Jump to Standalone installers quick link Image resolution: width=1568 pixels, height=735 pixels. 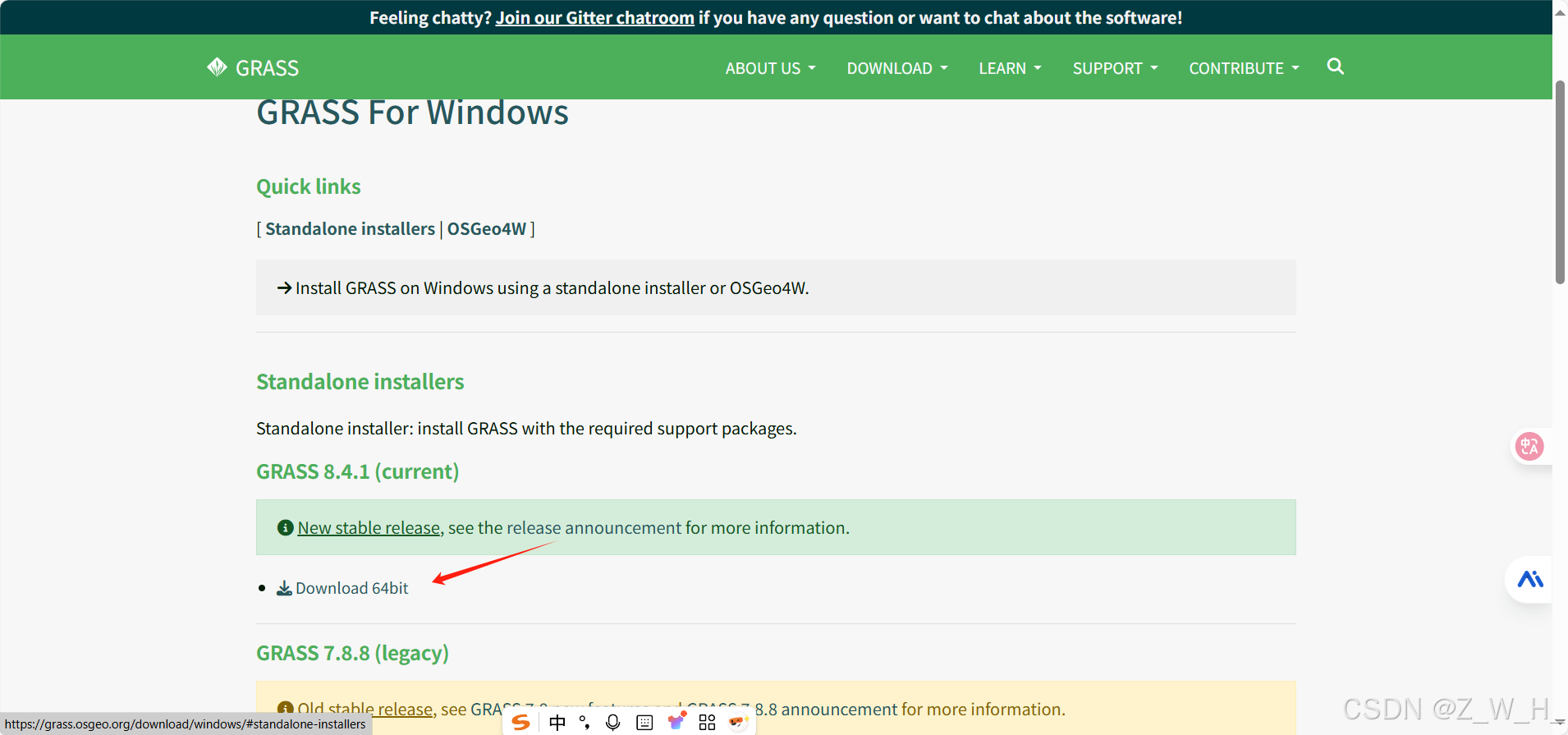350,229
